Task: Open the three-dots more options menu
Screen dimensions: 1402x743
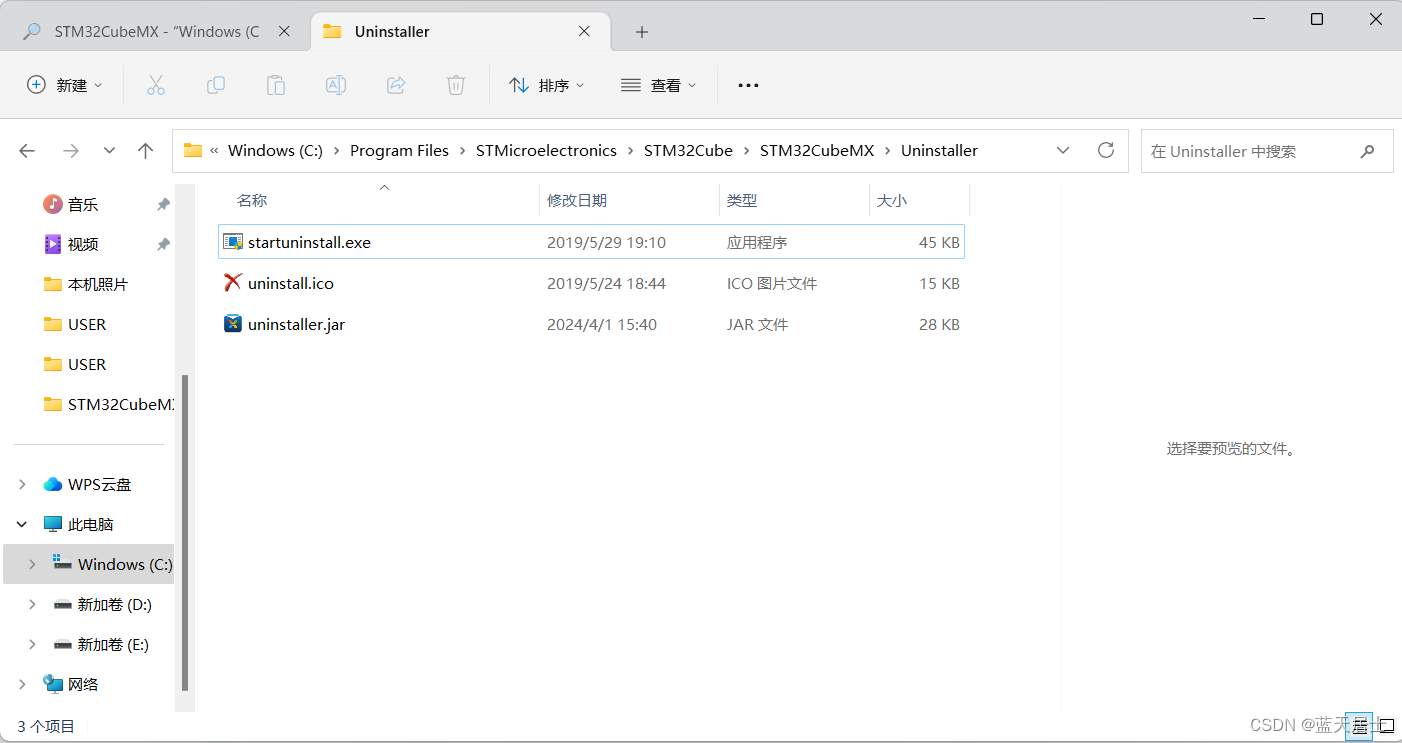Action: point(748,85)
